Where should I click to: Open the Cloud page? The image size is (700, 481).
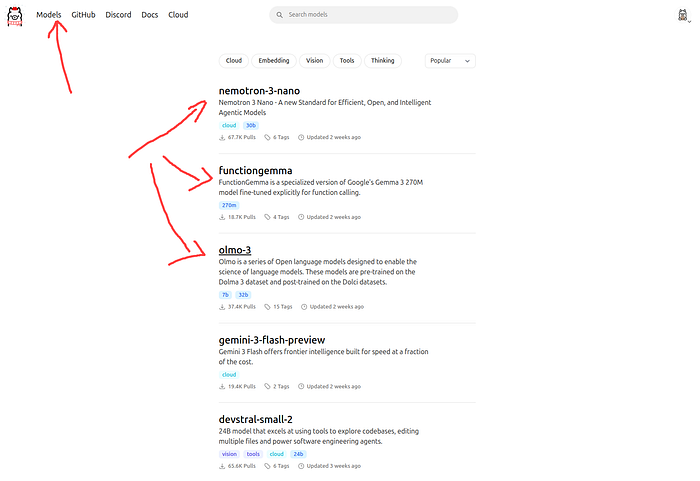pyautogui.click(x=178, y=15)
